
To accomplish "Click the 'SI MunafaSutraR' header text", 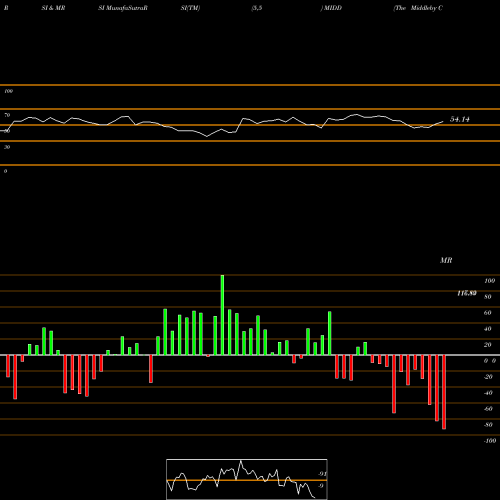I will tap(123, 8).
